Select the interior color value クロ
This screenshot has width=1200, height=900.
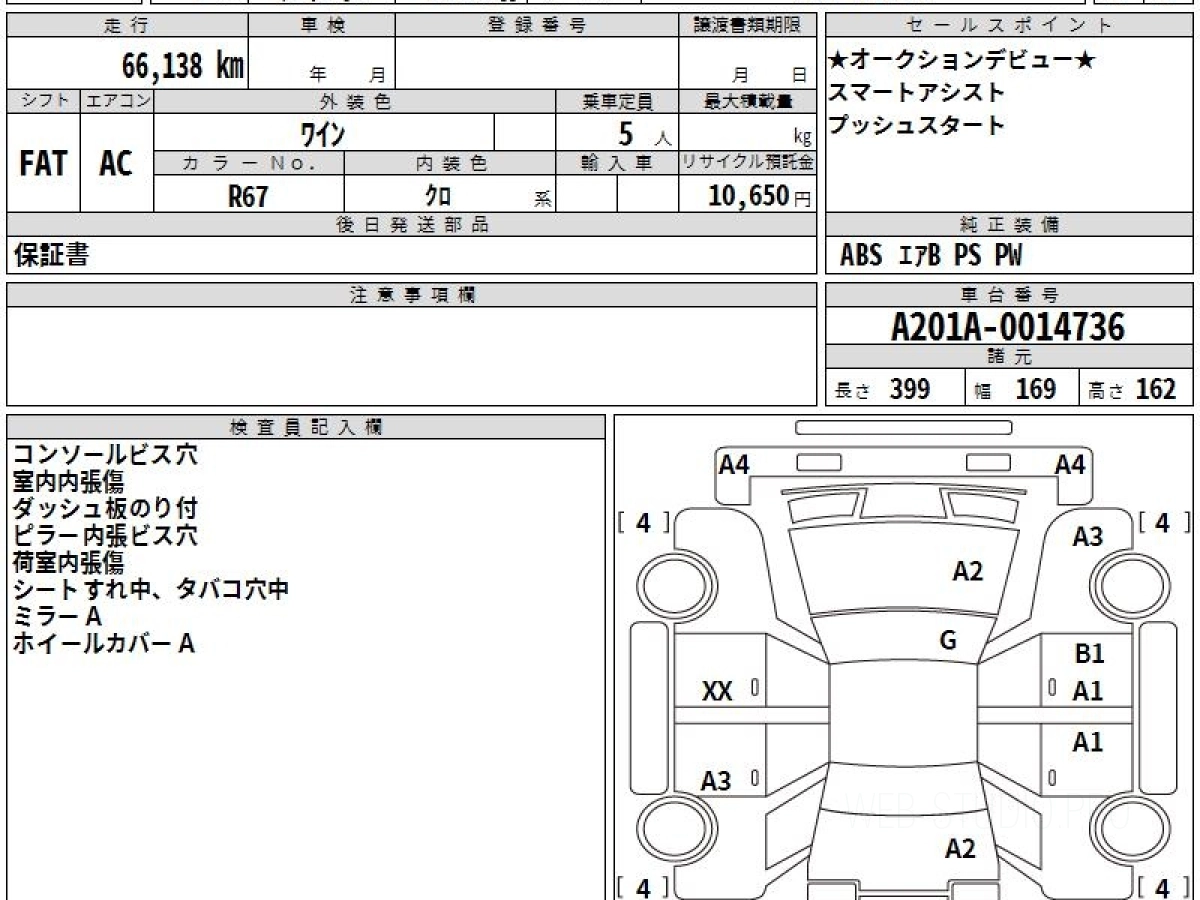tap(438, 196)
